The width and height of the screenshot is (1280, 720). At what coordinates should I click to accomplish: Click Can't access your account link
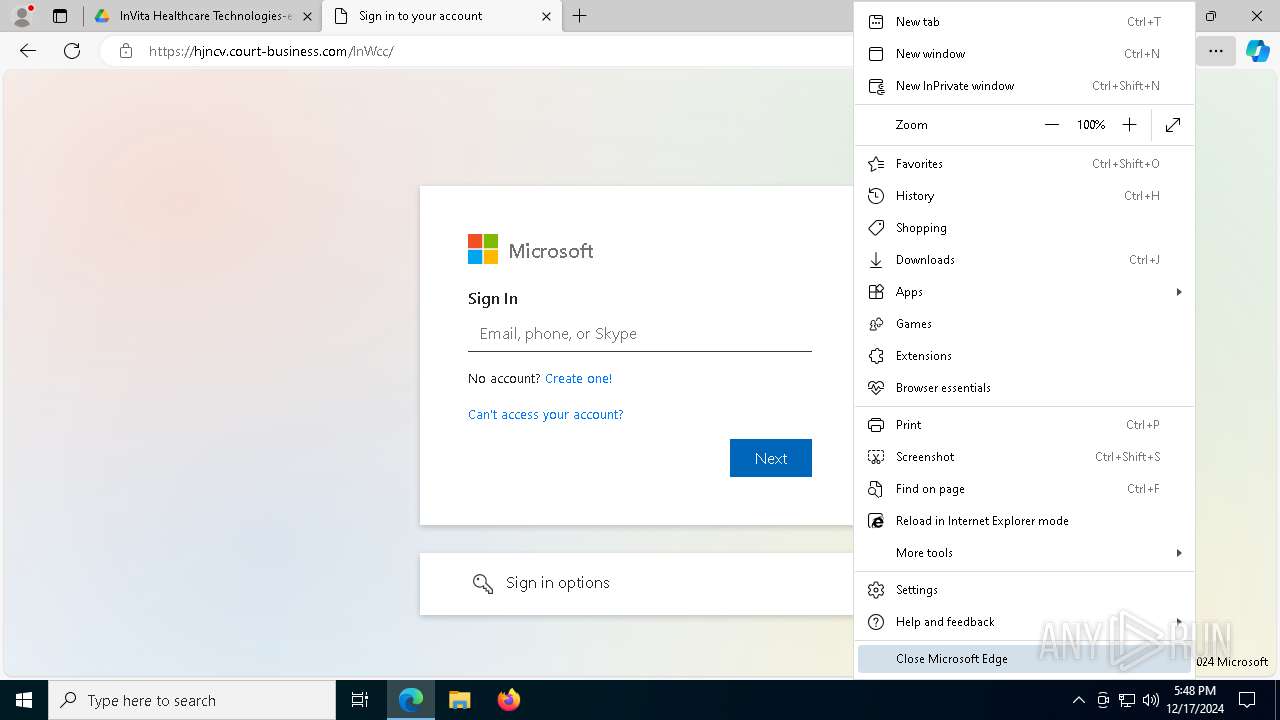pos(546,415)
